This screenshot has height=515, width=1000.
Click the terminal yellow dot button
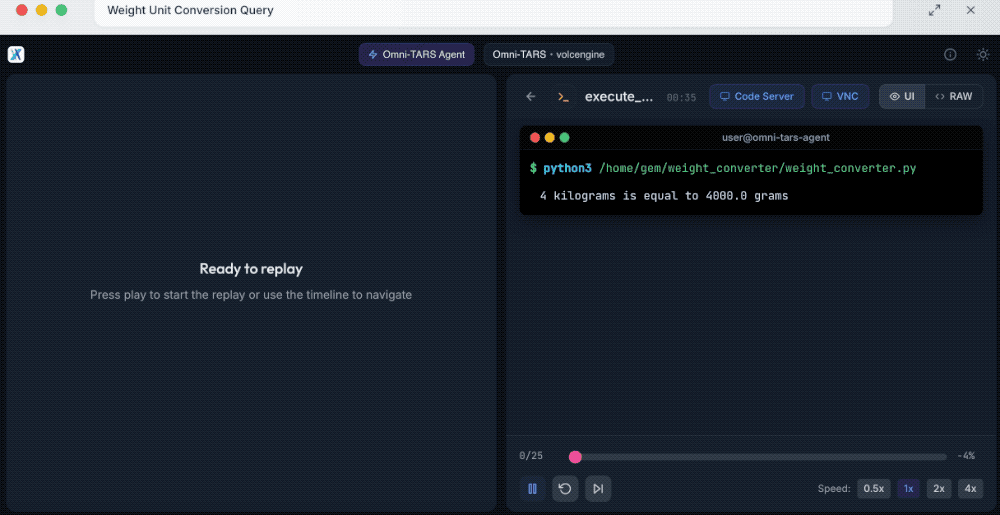pos(550,138)
